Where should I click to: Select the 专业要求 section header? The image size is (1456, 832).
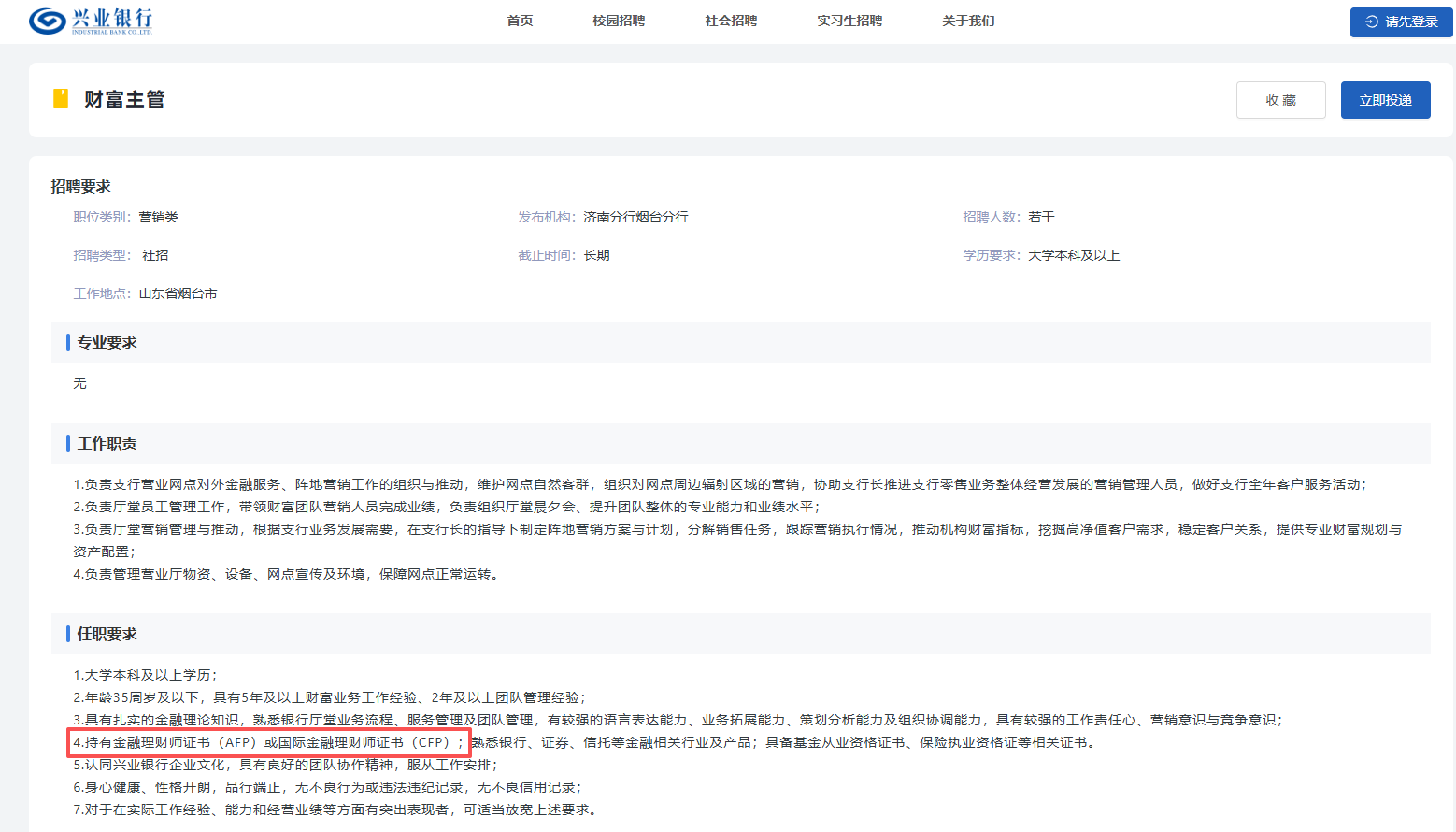click(107, 342)
